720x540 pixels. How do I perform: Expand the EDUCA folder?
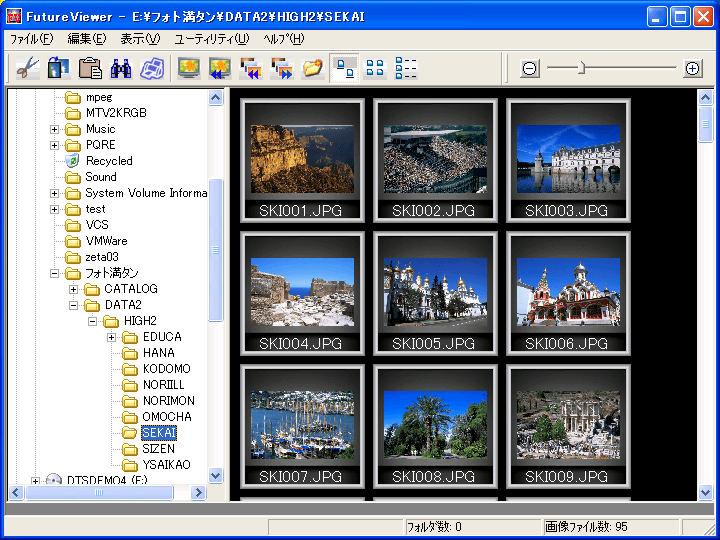pos(111,338)
